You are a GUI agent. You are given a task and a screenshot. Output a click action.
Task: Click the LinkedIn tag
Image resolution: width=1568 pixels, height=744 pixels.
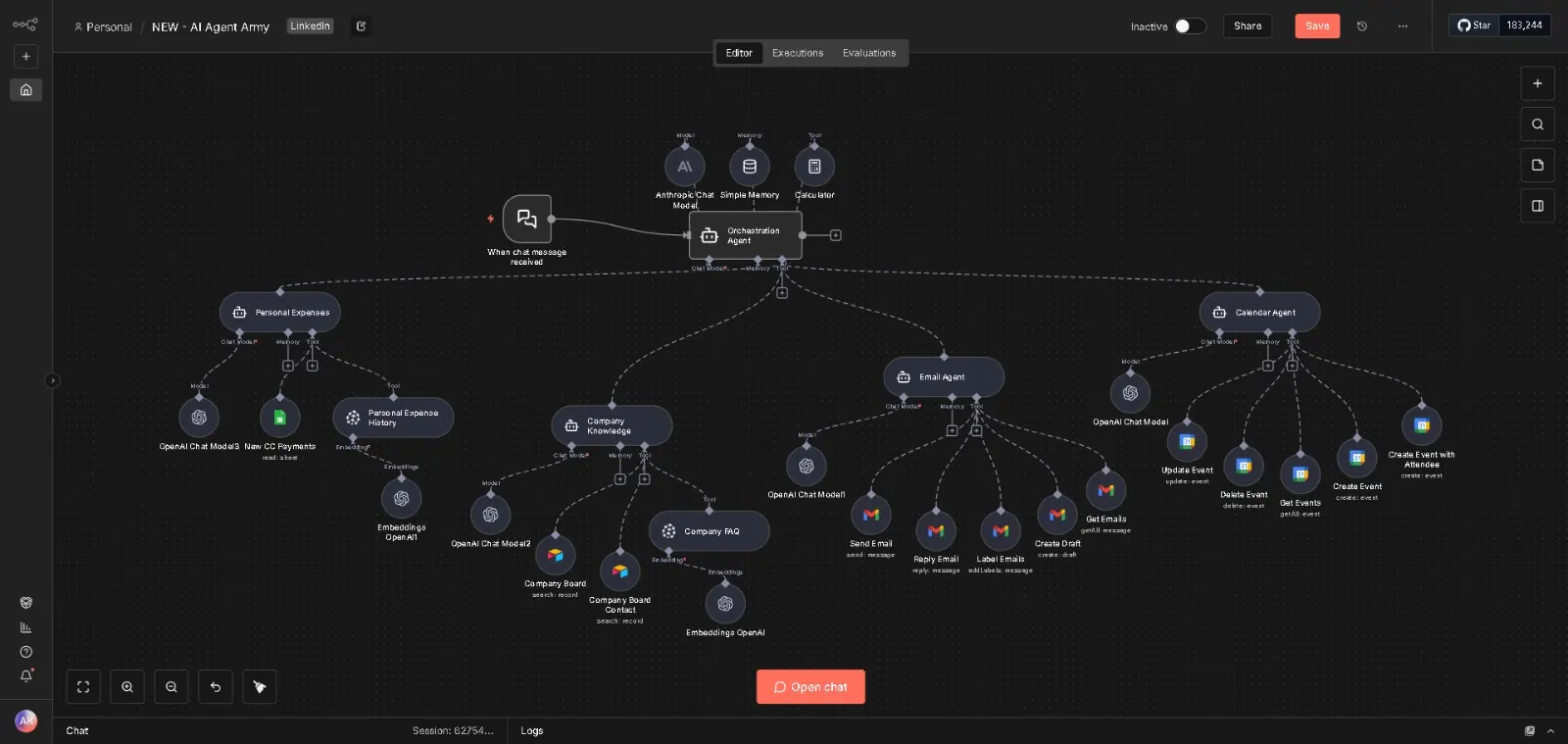(x=310, y=26)
